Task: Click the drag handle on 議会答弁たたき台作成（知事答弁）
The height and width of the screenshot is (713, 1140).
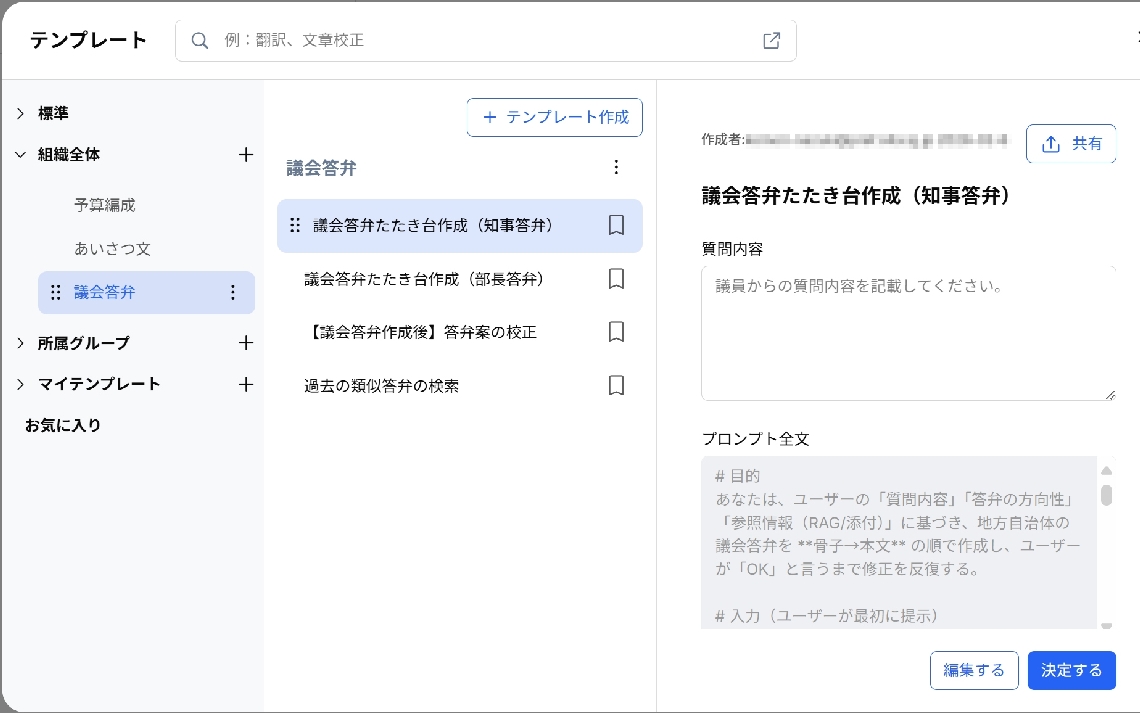Action: pos(295,226)
